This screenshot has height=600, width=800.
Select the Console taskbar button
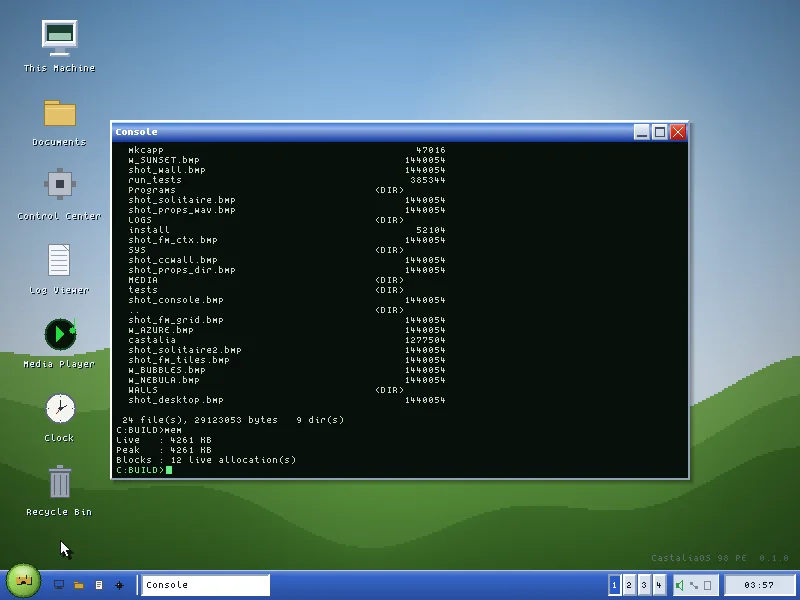[206, 585]
